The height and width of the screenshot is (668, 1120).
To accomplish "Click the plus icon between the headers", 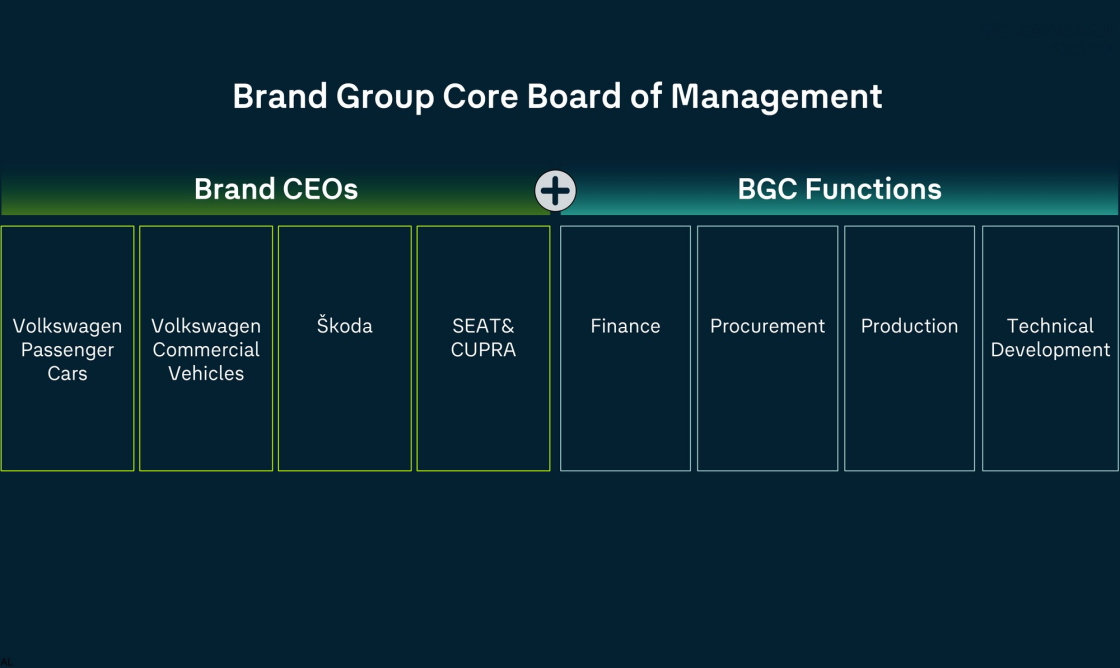I will 555,190.
